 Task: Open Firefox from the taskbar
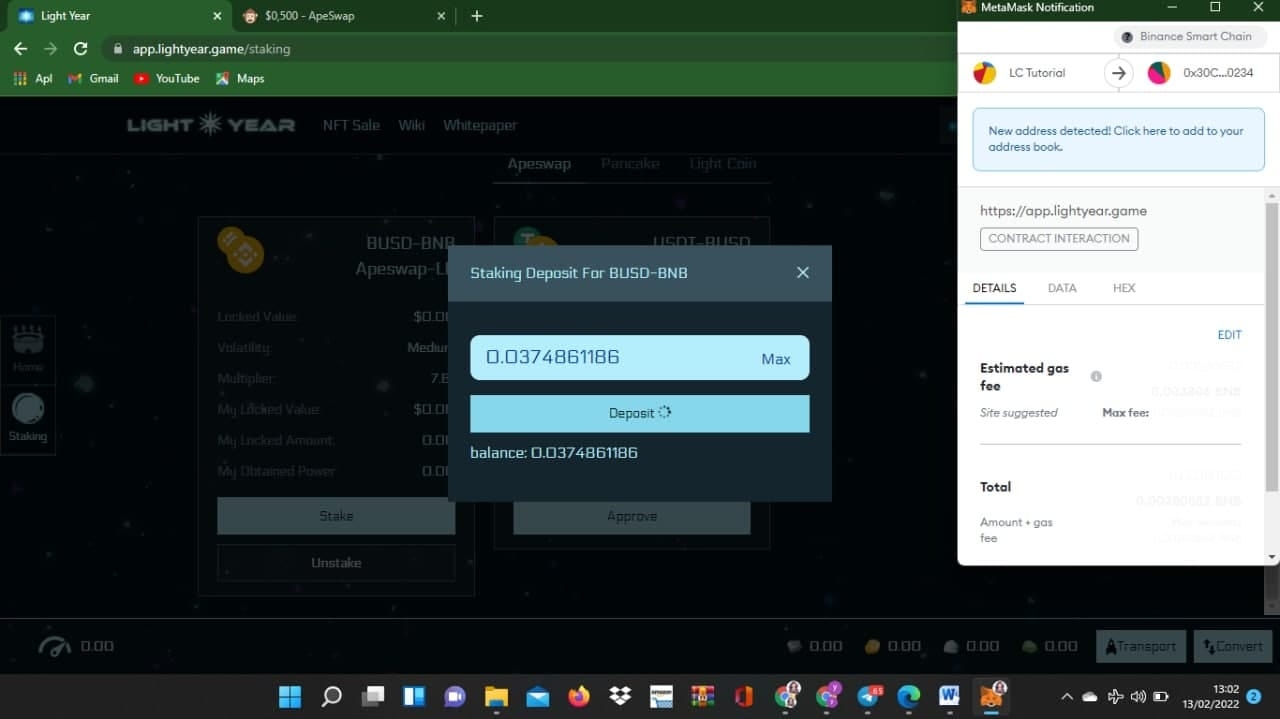[578, 696]
